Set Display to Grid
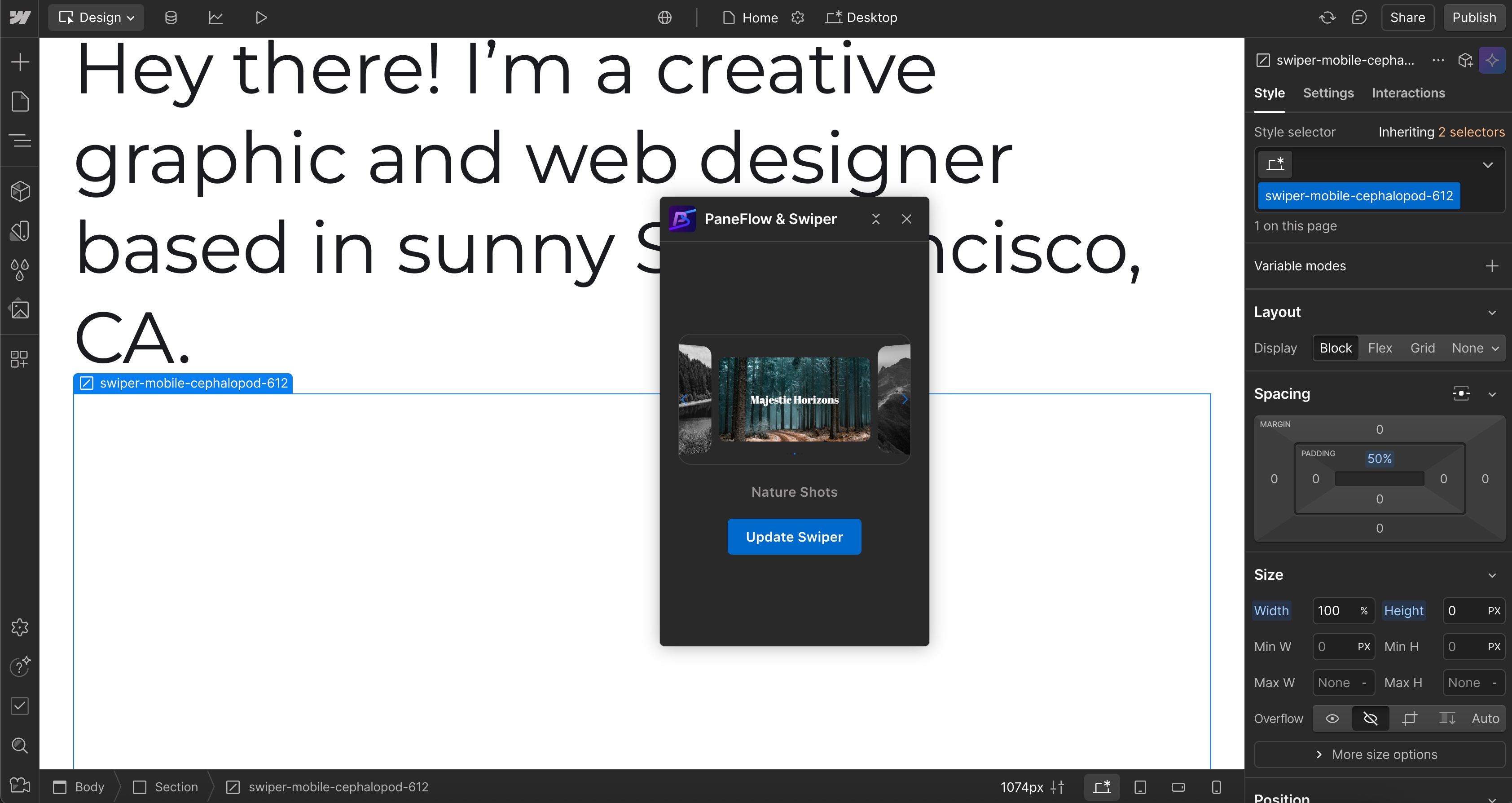The height and width of the screenshot is (803, 1512). coord(1422,348)
